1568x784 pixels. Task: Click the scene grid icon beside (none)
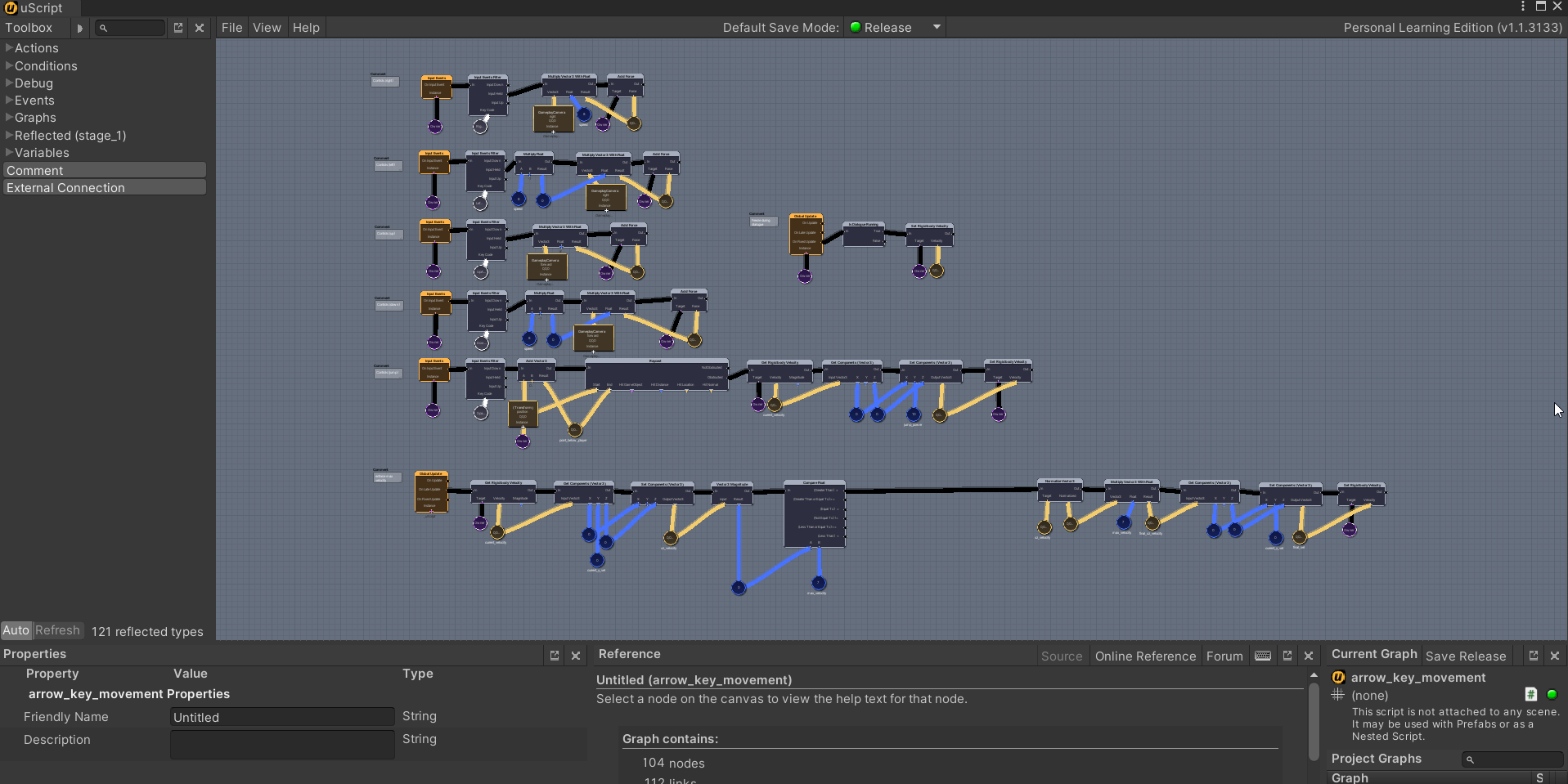coord(1338,695)
